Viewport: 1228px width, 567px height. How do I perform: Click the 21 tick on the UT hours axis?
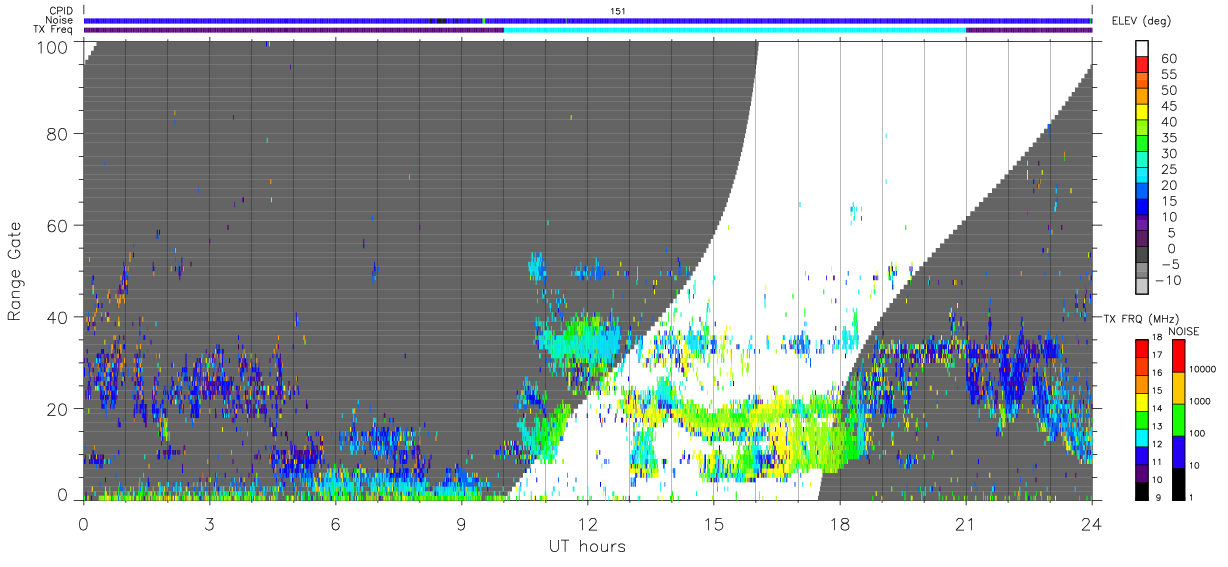click(x=966, y=523)
